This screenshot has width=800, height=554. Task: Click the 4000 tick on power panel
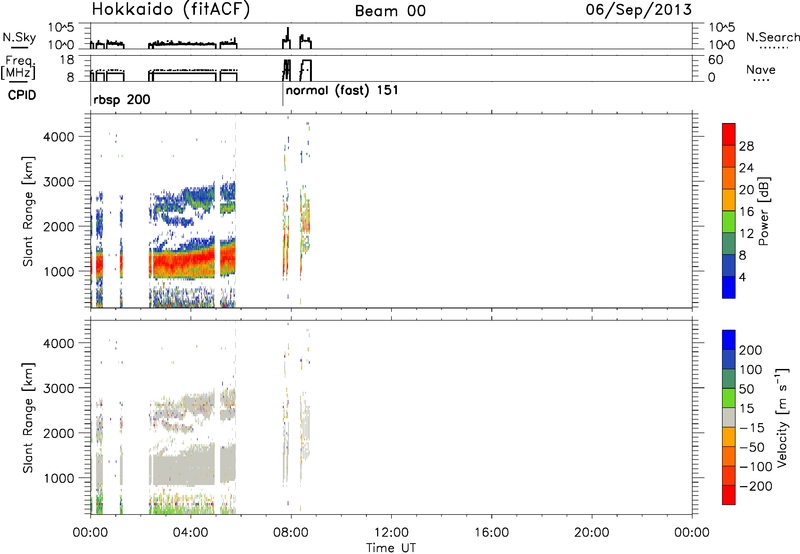coord(59,137)
